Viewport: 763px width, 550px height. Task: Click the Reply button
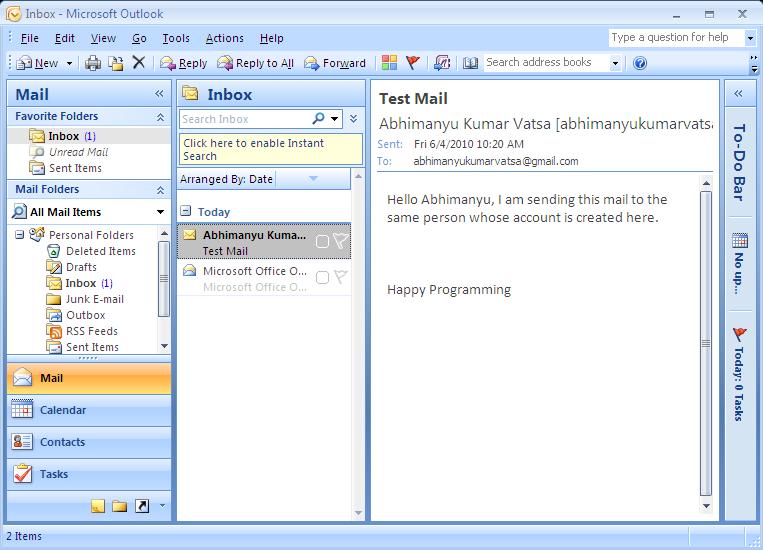tap(183, 63)
